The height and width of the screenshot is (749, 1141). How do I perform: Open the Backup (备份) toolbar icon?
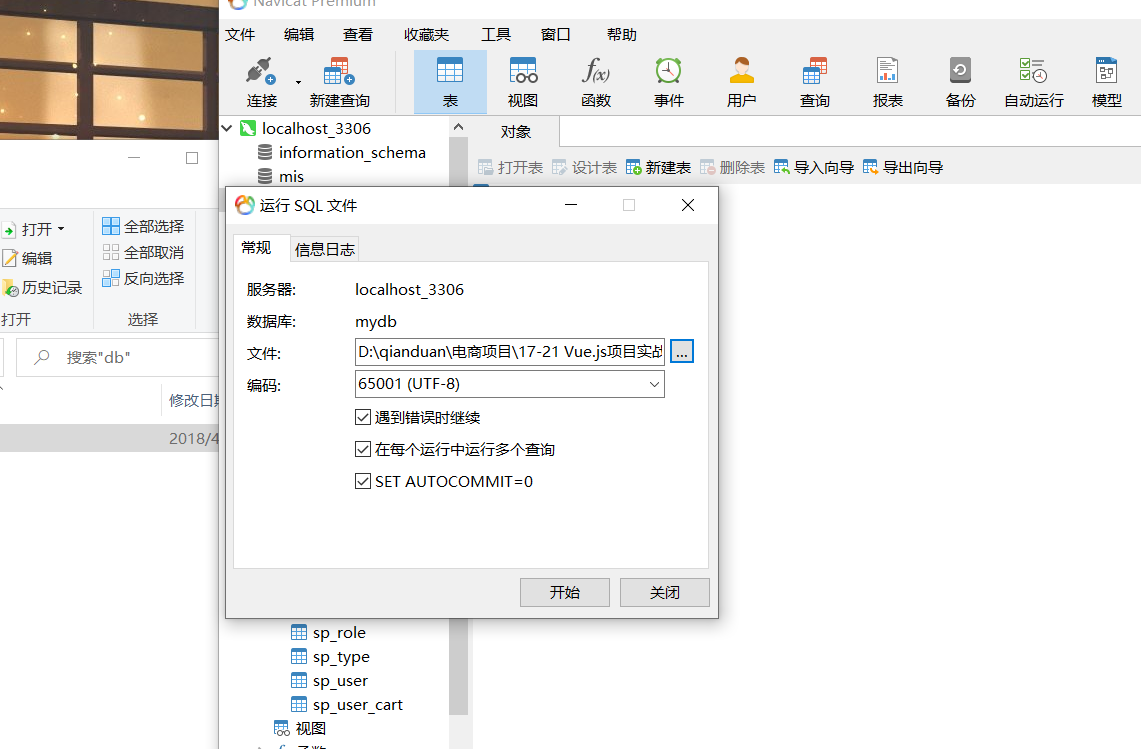(x=960, y=72)
